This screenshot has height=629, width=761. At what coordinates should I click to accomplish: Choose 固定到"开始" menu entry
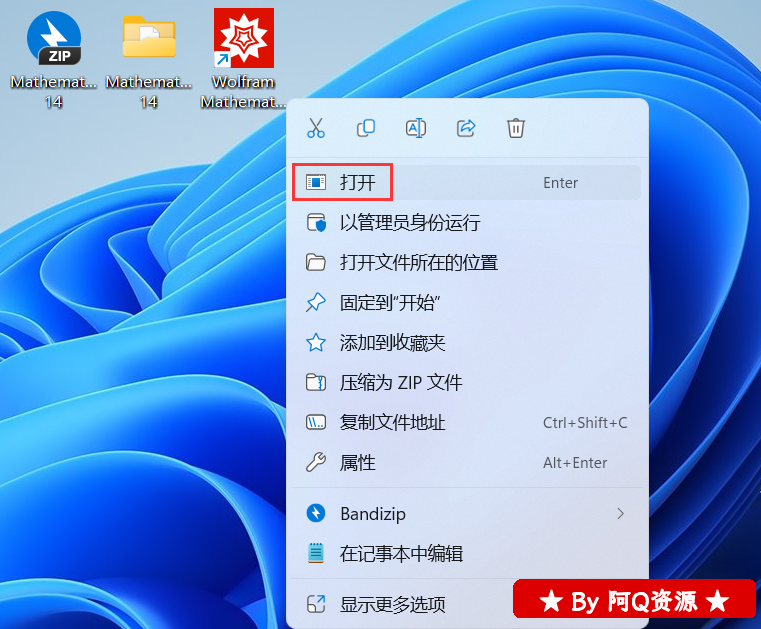[466, 303]
